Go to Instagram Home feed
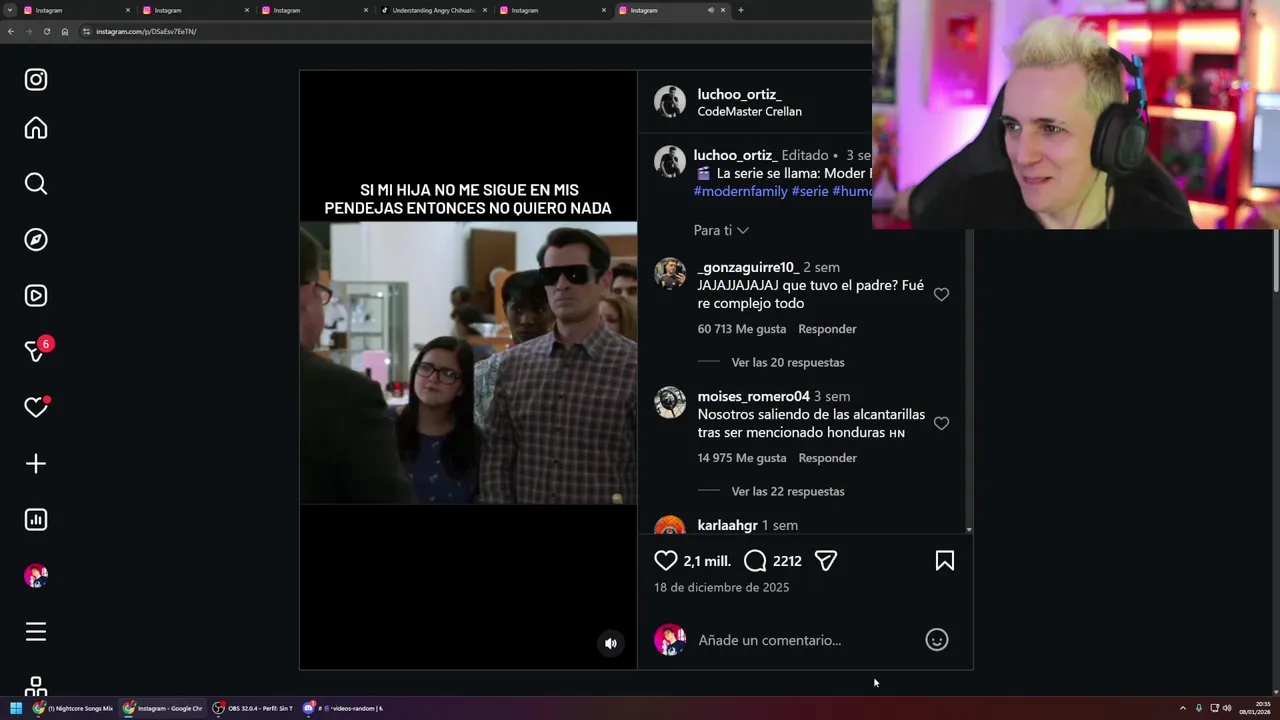This screenshot has width=1280, height=720. click(x=36, y=128)
